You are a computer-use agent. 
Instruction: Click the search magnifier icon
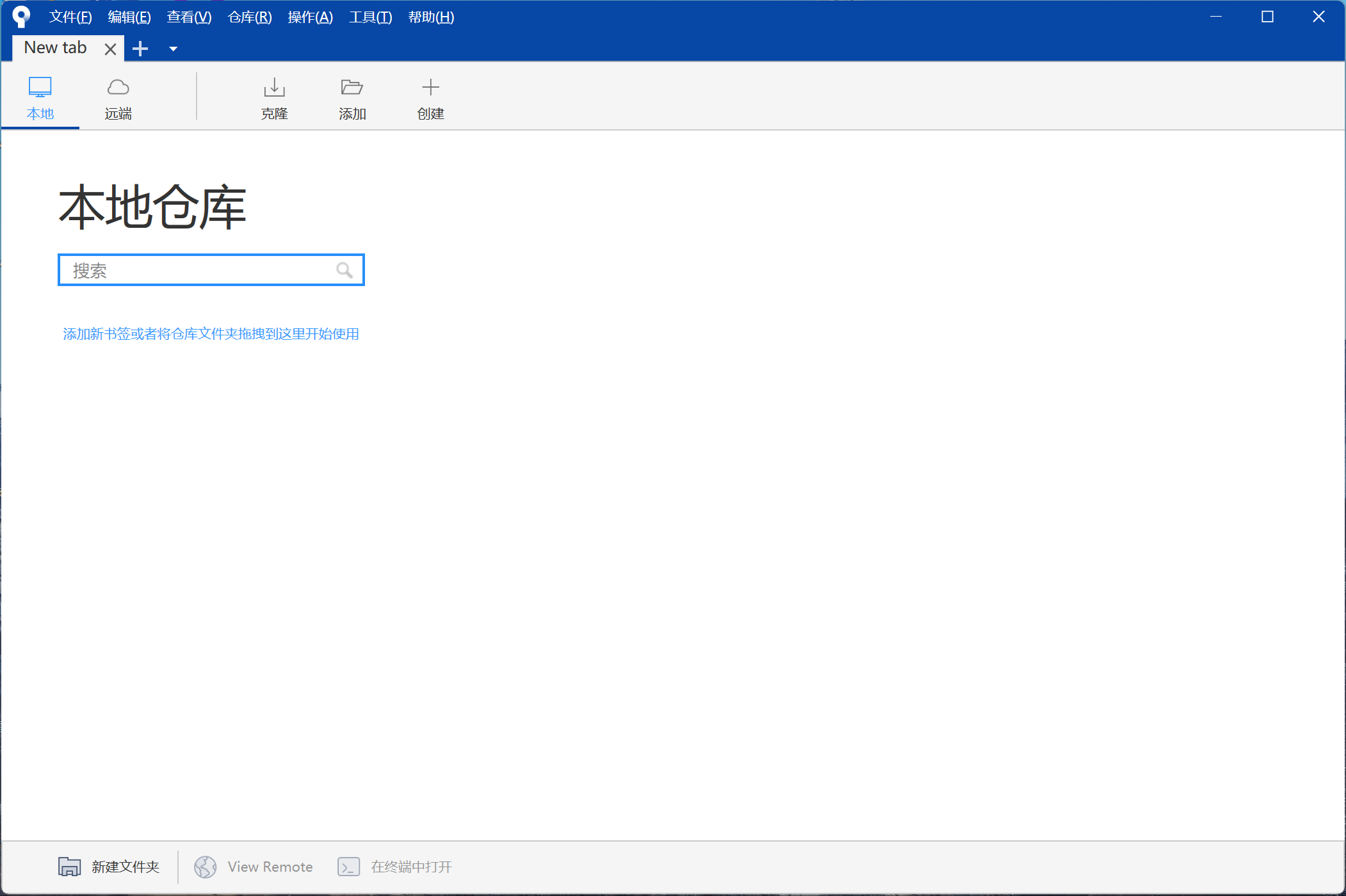[x=345, y=270]
